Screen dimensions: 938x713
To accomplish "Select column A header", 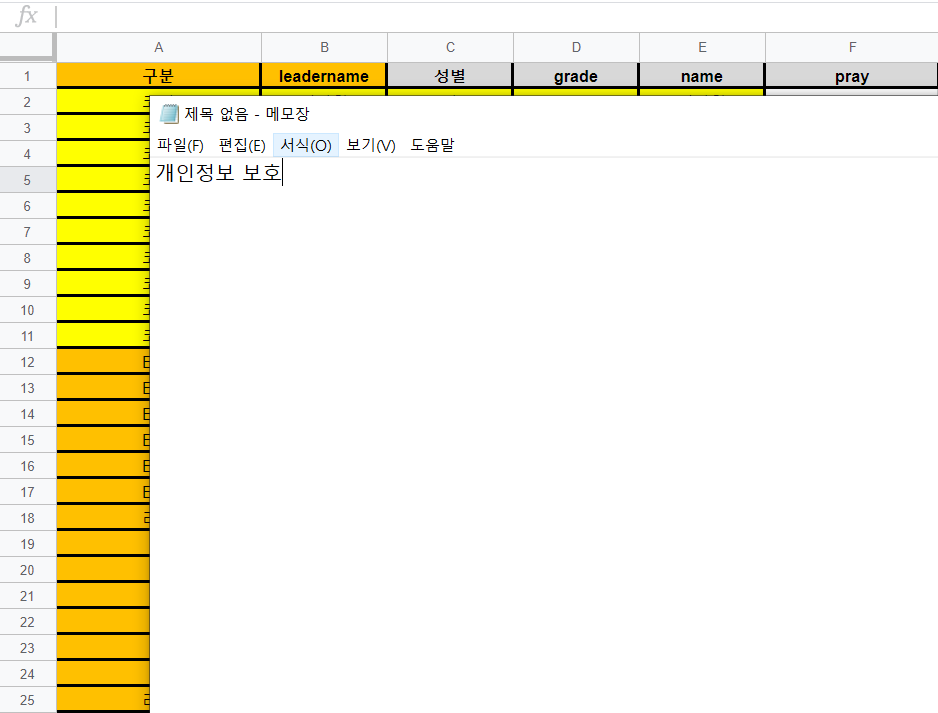I will click(159, 47).
